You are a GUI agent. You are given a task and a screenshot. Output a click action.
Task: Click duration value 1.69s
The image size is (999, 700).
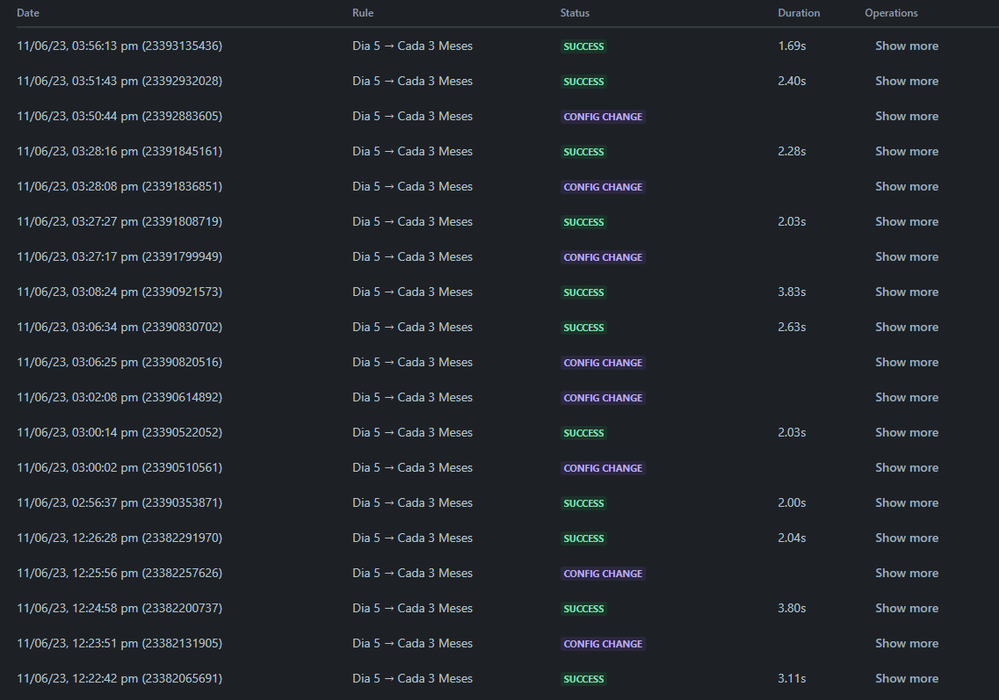(x=791, y=46)
